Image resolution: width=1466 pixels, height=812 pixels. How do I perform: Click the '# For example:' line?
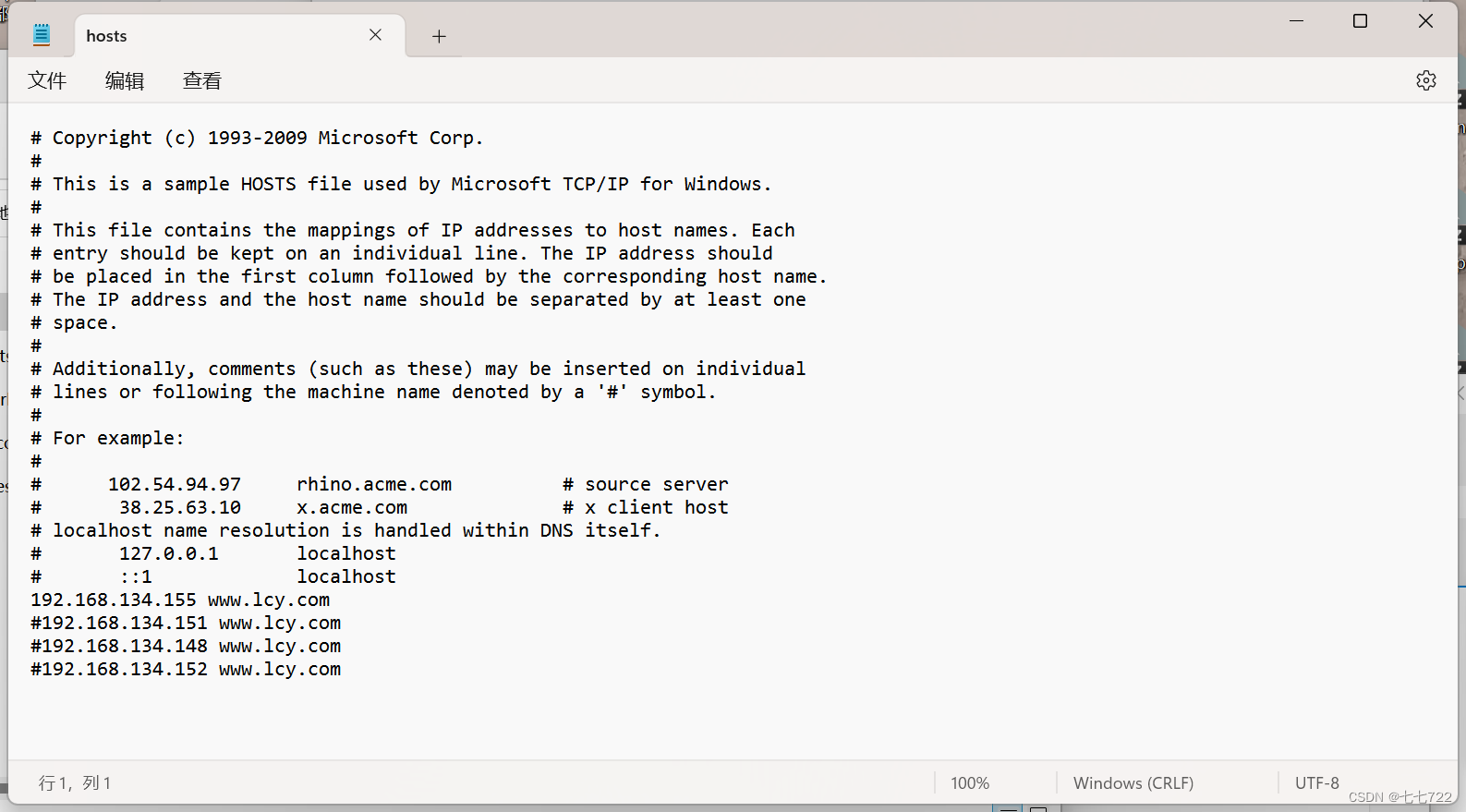(x=107, y=438)
